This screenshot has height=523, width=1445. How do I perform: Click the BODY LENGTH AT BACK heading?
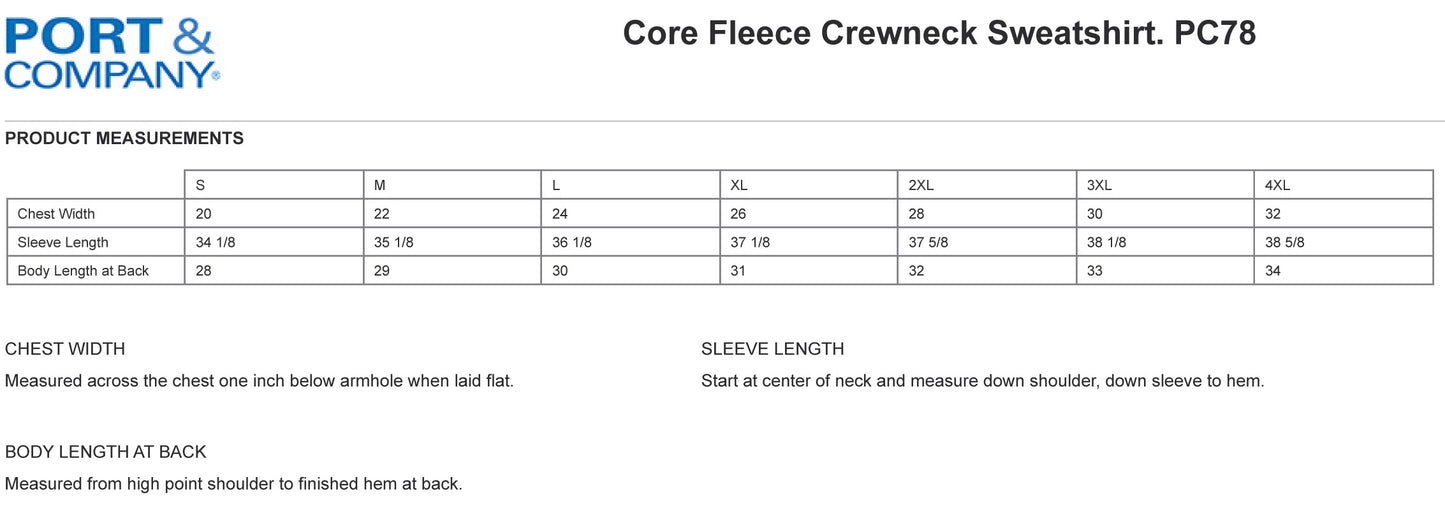click(x=106, y=452)
